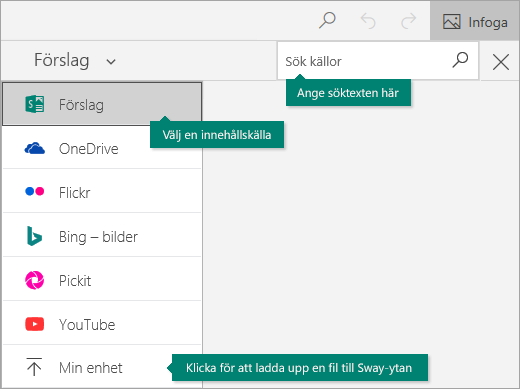
Task: Click Min enhet to upload a file
Action: [102, 367]
